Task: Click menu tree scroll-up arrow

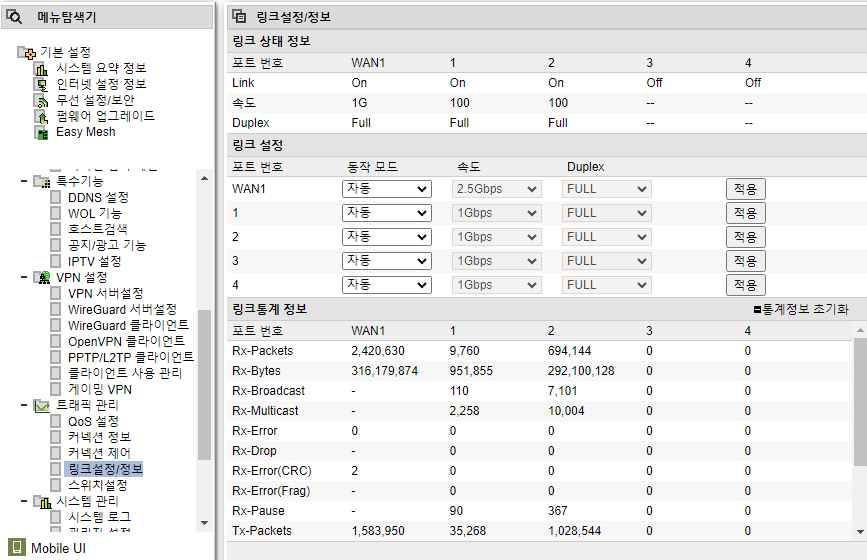Action: pyautogui.click(x=204, y=178)
